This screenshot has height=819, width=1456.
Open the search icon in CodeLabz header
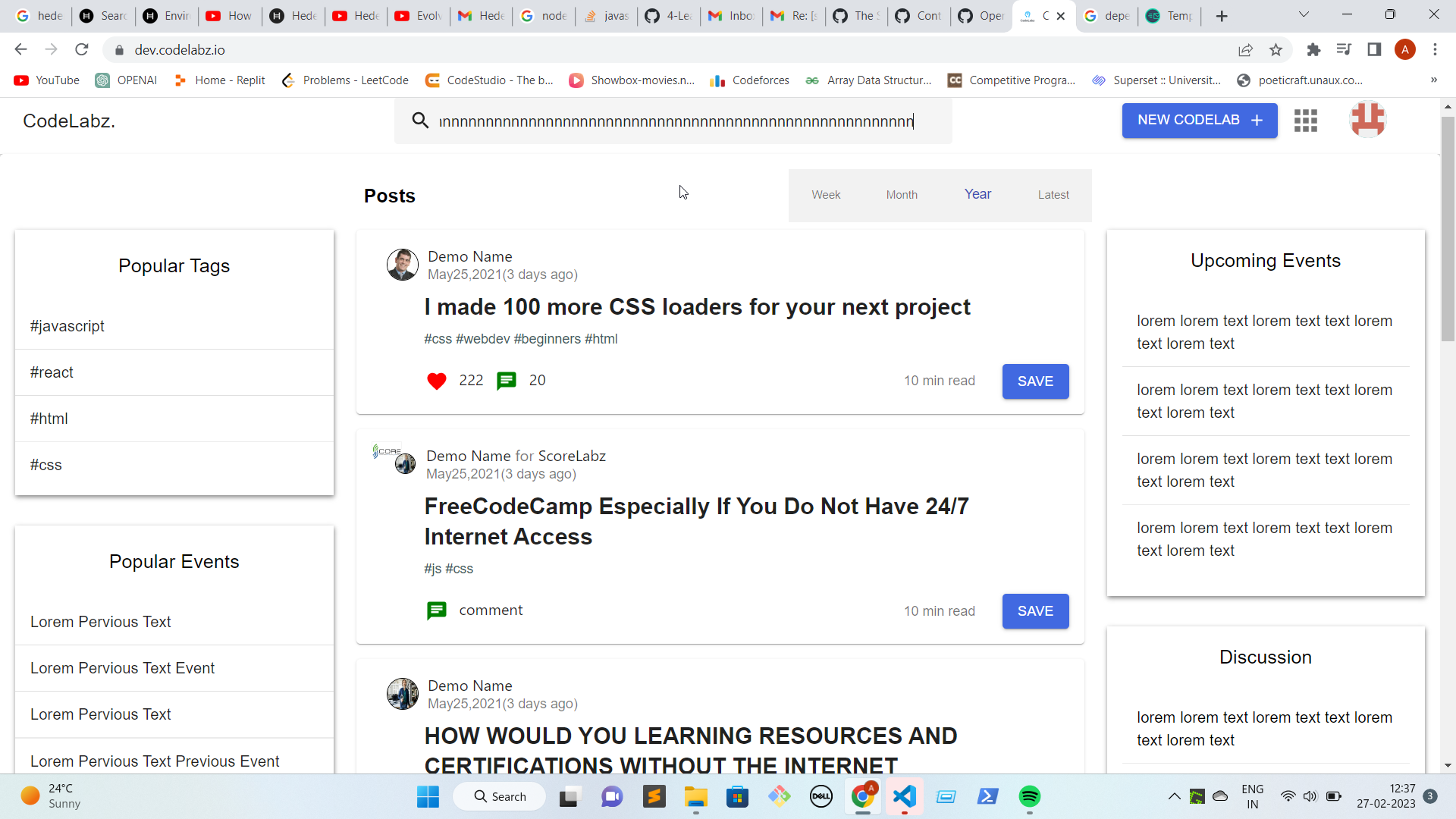(x=421, y=121)
